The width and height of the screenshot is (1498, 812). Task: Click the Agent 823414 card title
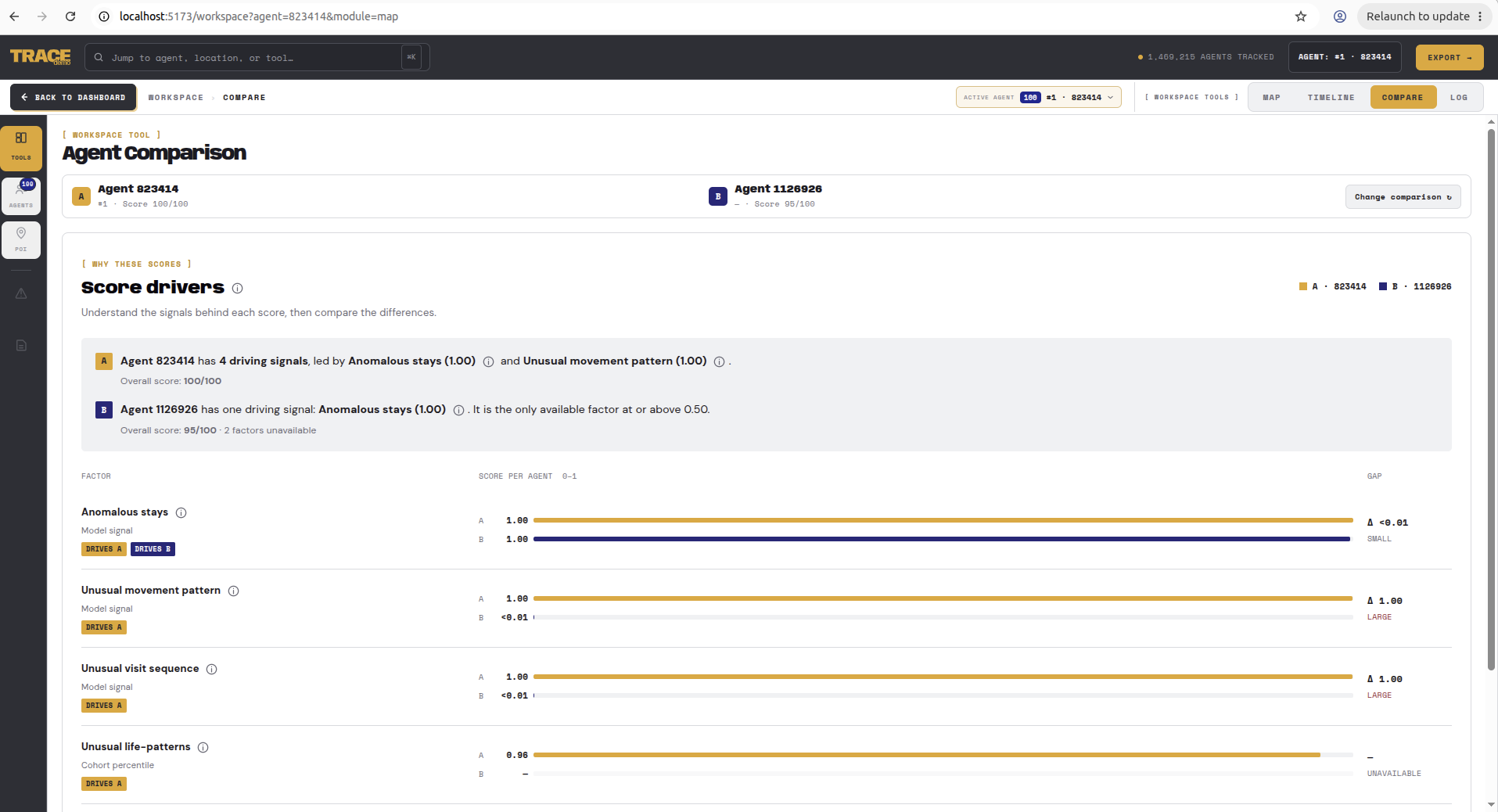tap(138, 189)
